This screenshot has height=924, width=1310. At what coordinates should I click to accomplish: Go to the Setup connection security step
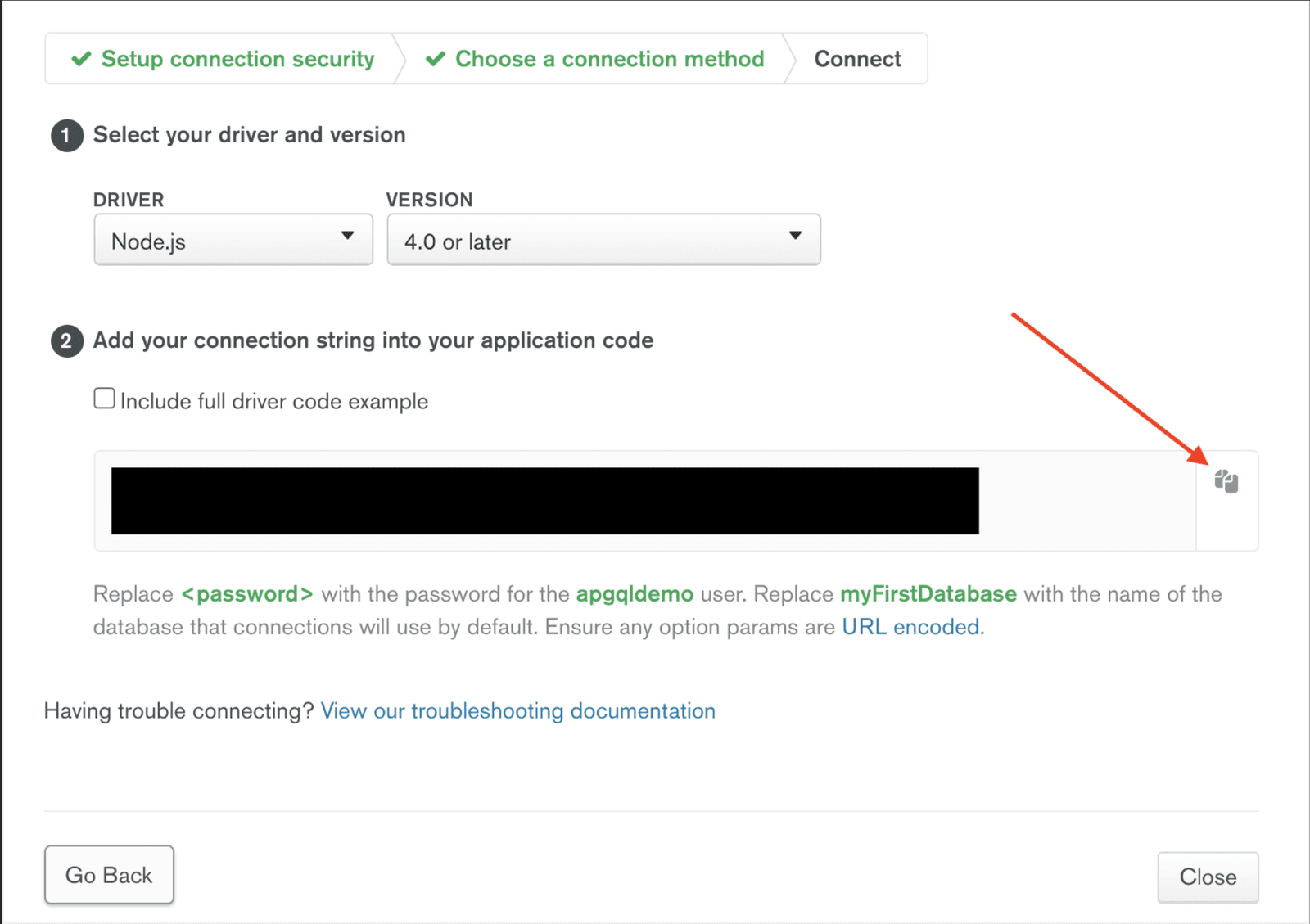(237, 59)
